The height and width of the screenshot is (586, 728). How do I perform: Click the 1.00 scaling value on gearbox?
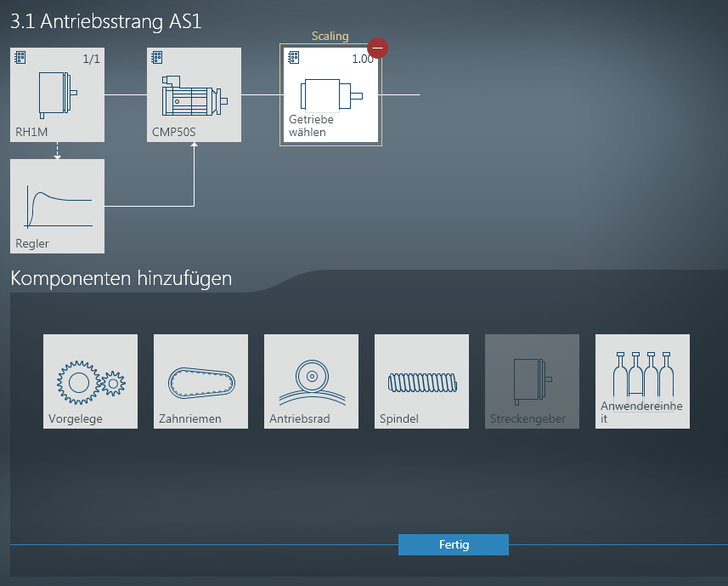[x=362, y=59]
